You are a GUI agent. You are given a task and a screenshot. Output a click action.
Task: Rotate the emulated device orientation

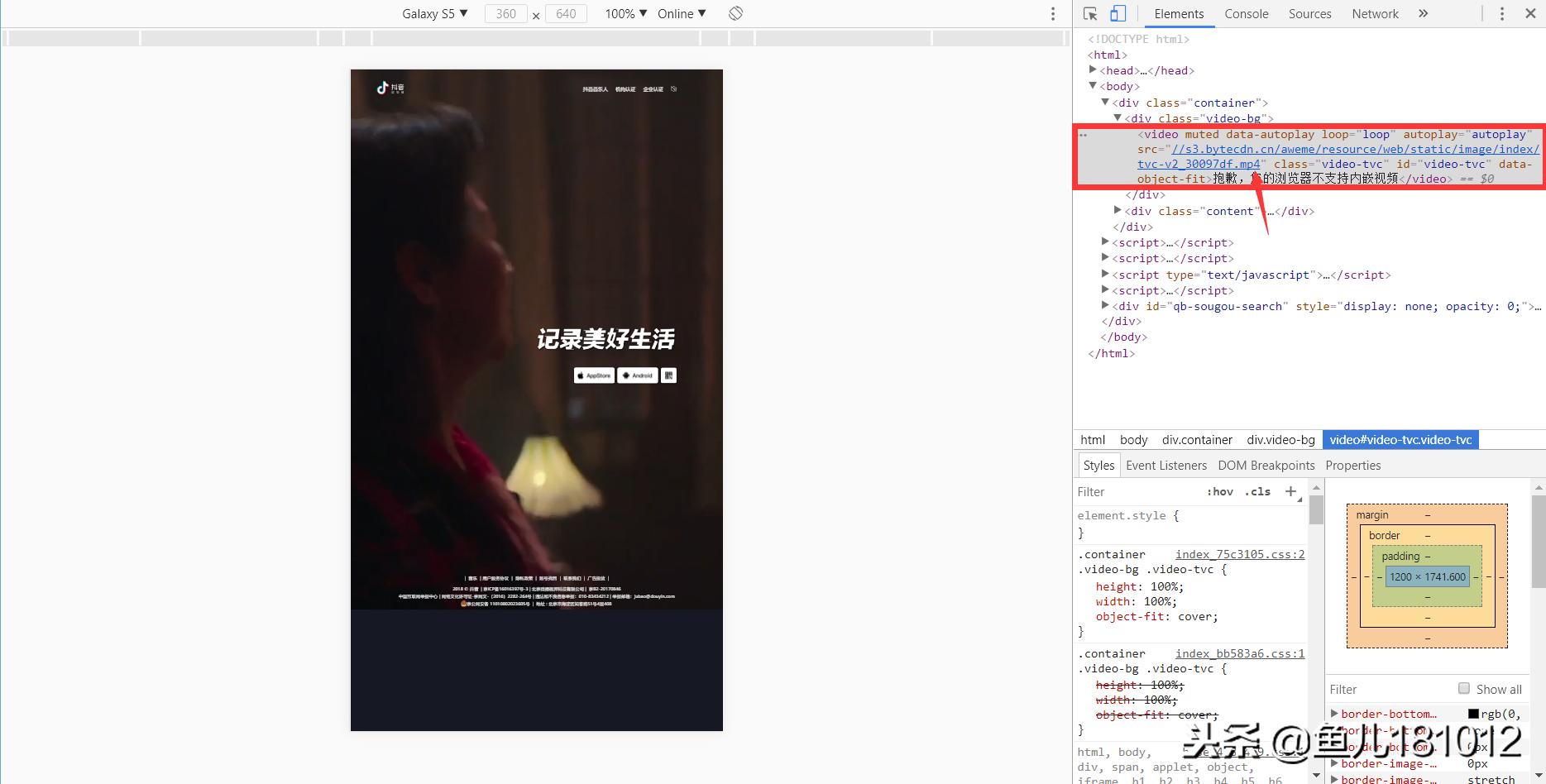click(x=735, y=13)
